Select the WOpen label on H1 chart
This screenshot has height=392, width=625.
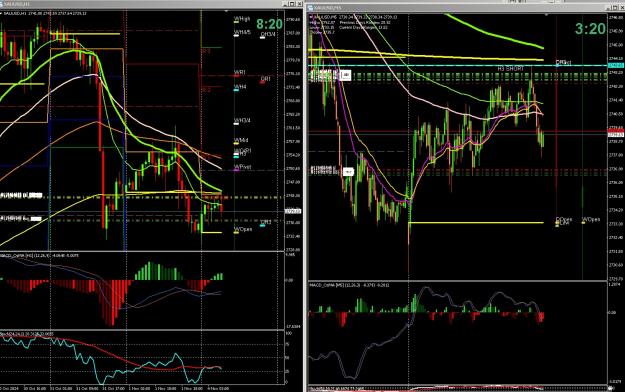[243, 229]
